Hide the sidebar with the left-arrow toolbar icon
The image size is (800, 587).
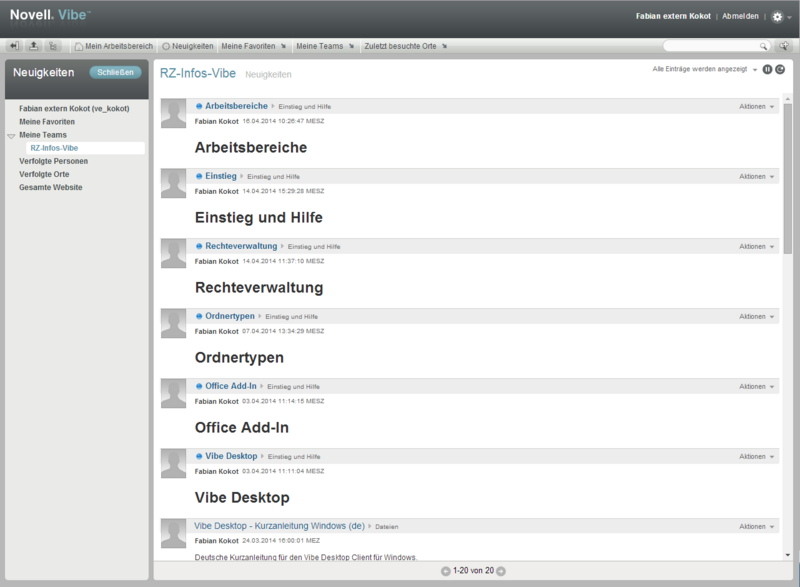(x=14, y=46)
